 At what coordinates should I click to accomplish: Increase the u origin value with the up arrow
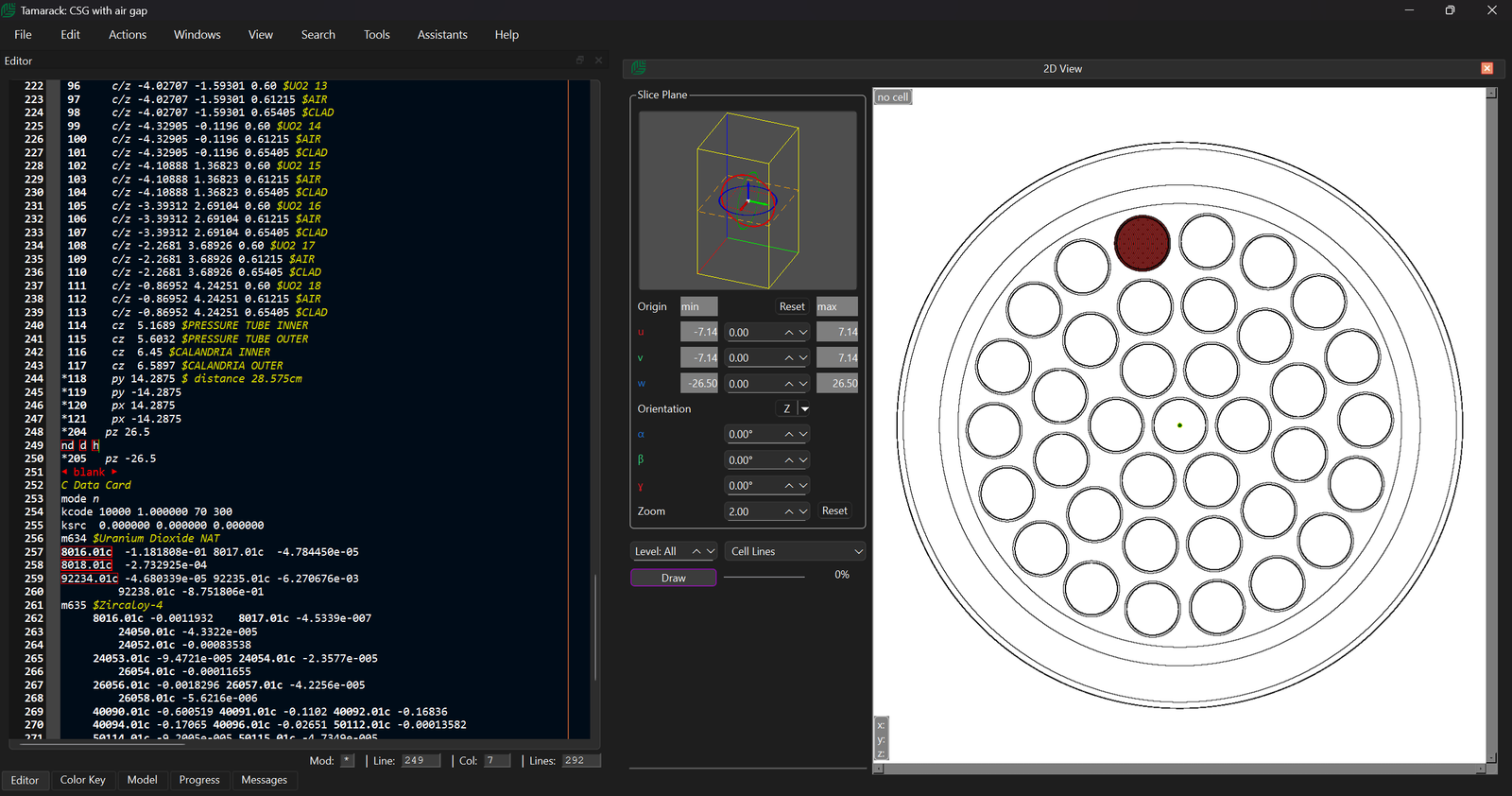pyautogui.click(x=789, y=333)
